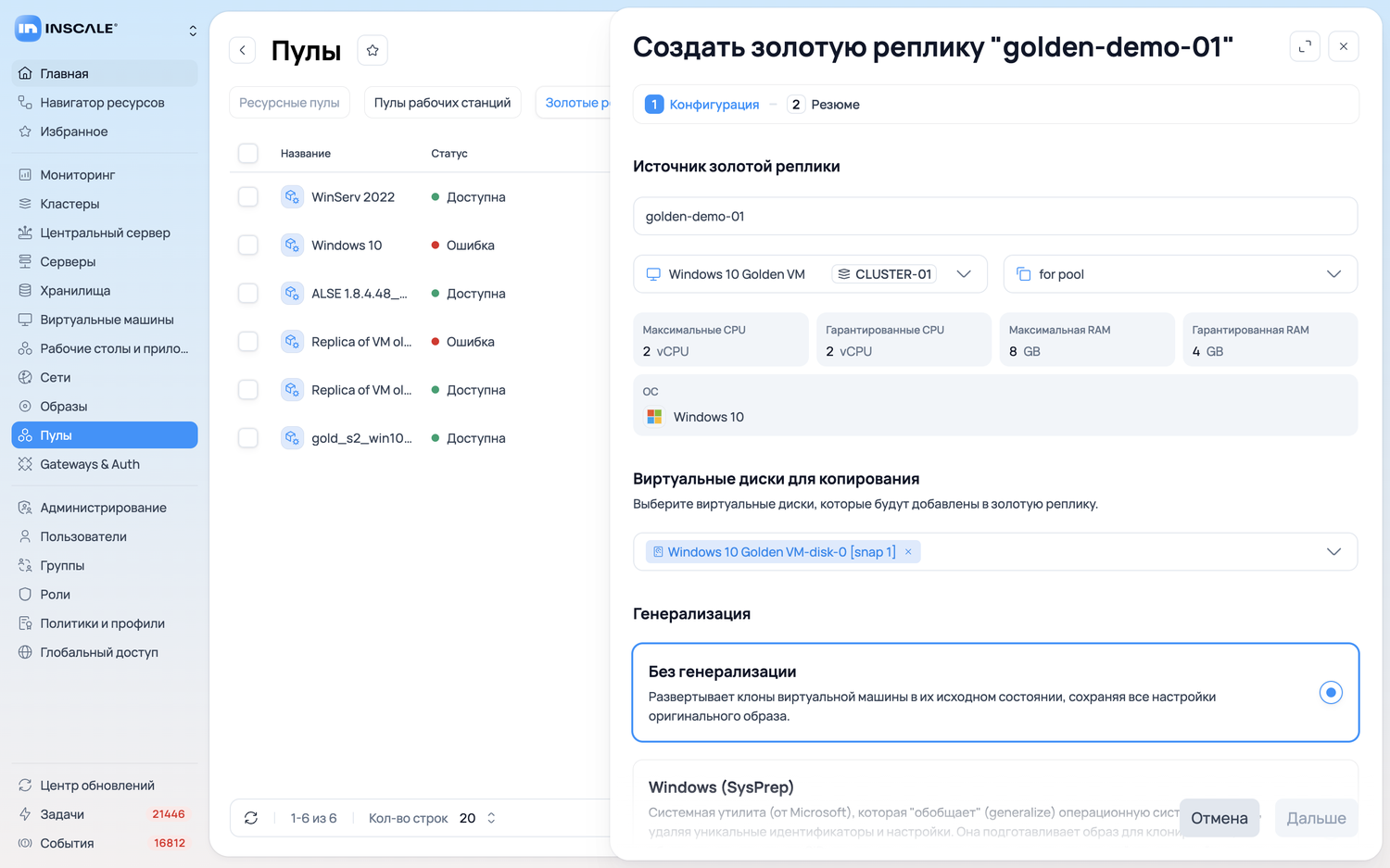Open Задачи with 21446 counter
Image resolution: width=1390 pixels, height=868 pixels.
click(x=104, y=814)
